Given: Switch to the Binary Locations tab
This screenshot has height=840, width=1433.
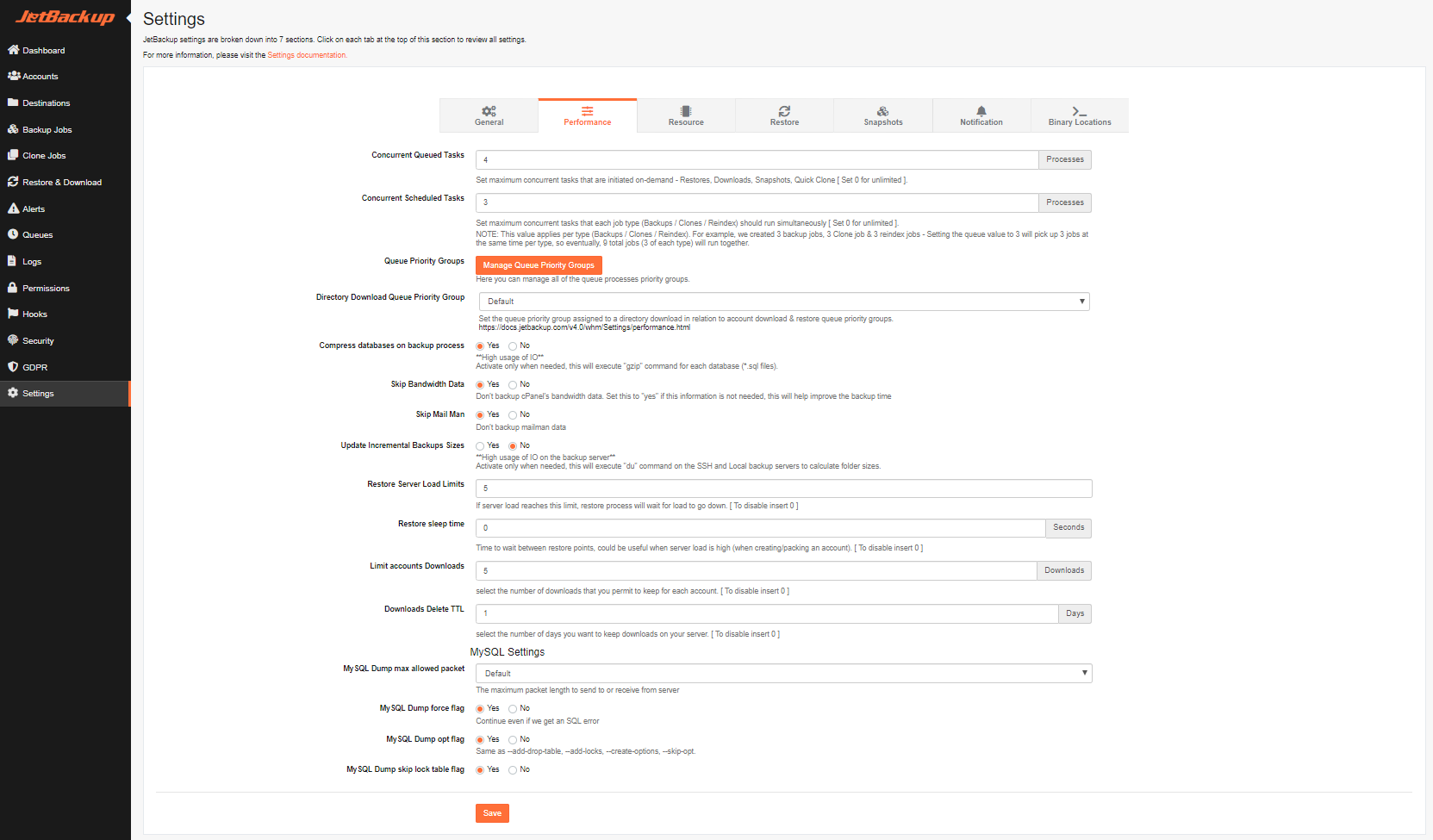Looking at the screenshot, I should tap(1080, 115).
